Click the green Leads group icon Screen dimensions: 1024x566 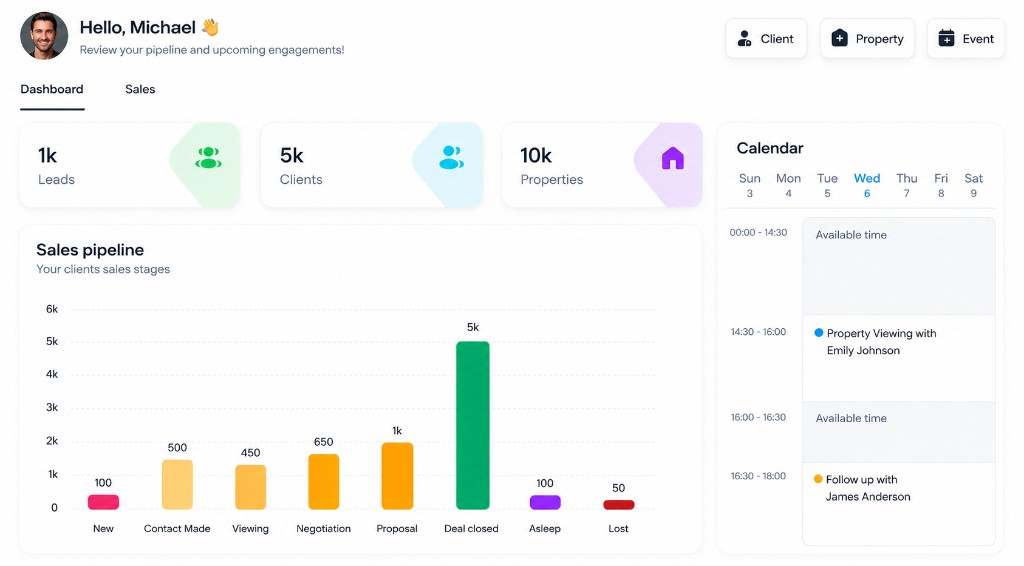tap(208, 158)
